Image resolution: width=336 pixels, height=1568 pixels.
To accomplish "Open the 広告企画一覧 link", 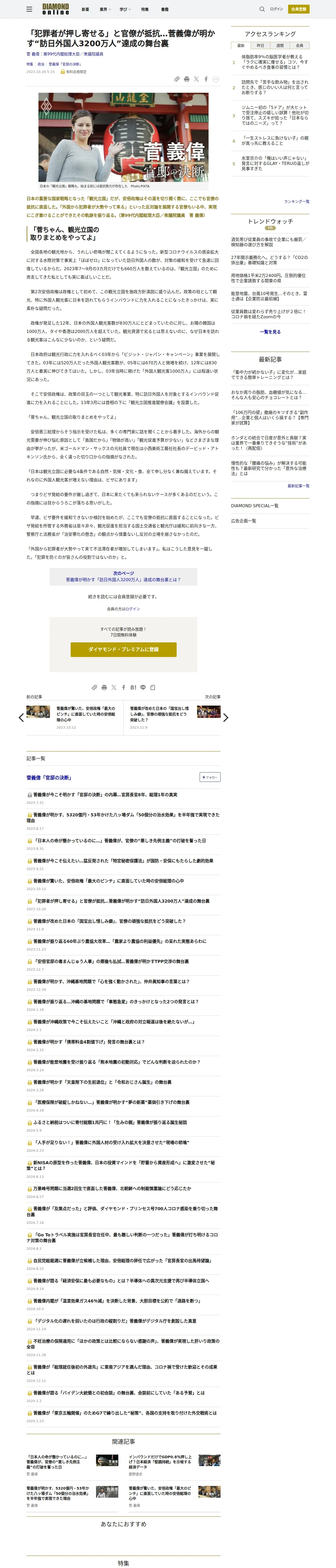I will pos(243,521).
